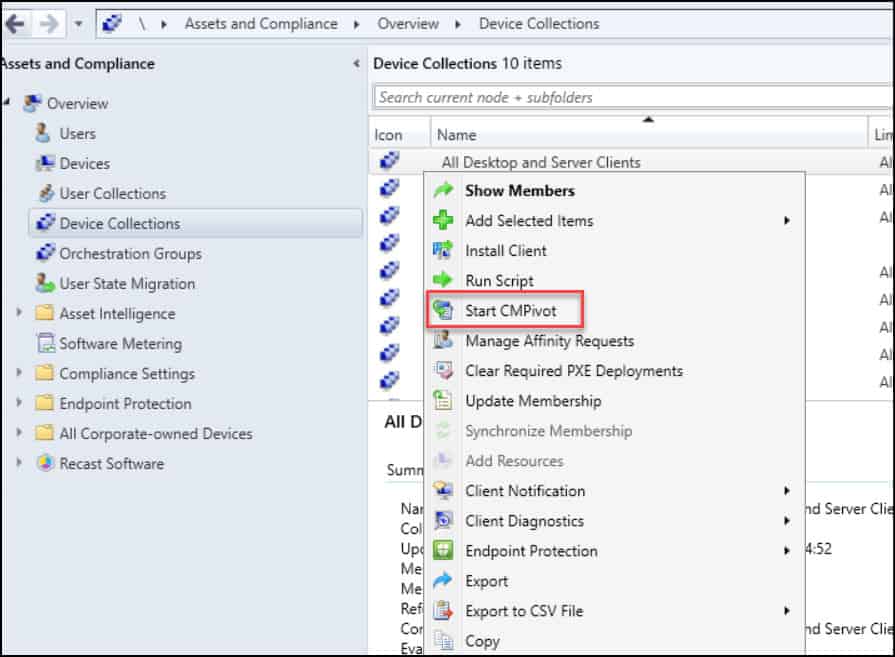The image size is (895, 657).
Task: Click the Name column sort arrow
Action: (x=647, y=118)
